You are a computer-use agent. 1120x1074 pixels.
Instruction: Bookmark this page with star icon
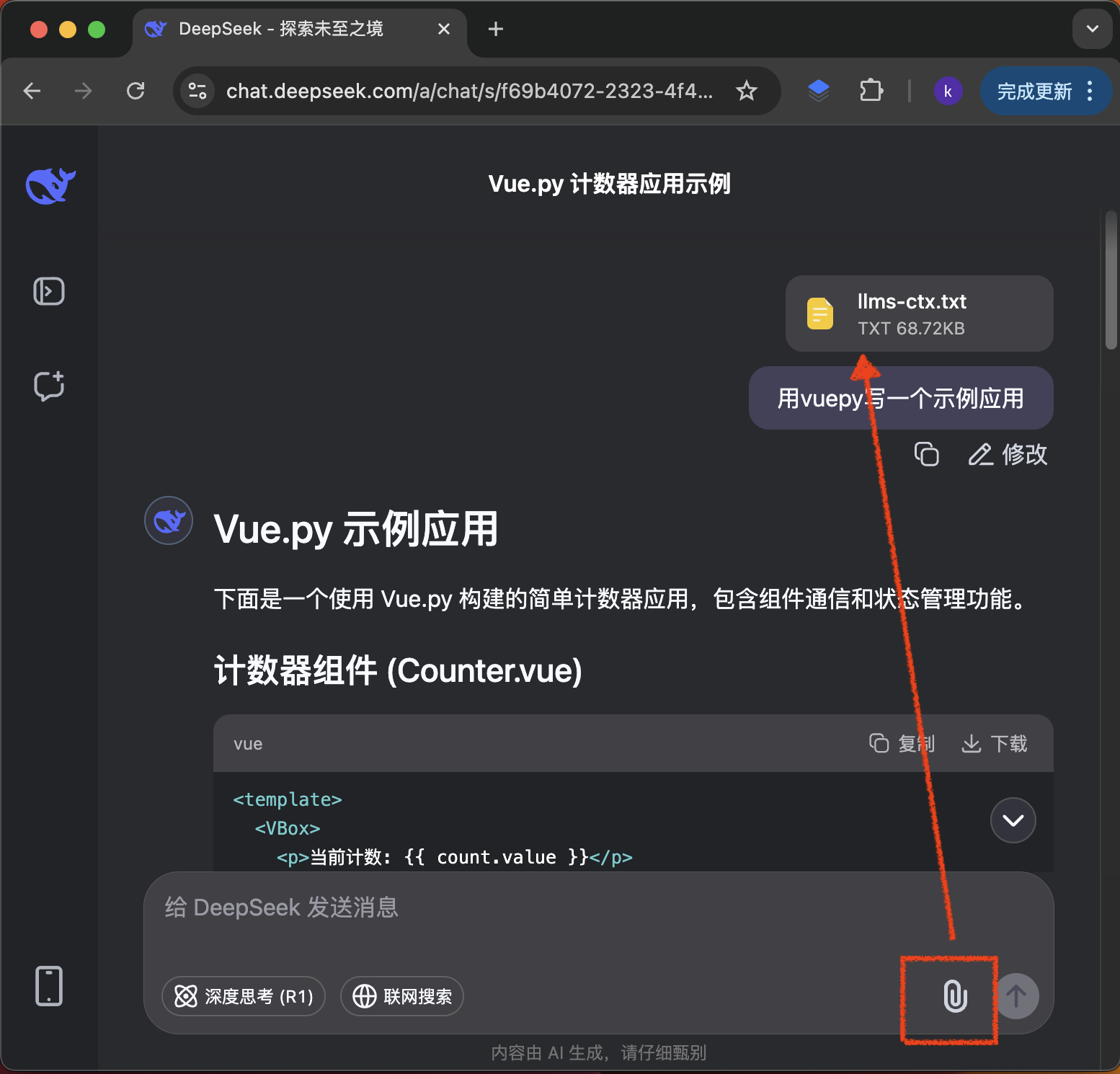pos(747,91)
